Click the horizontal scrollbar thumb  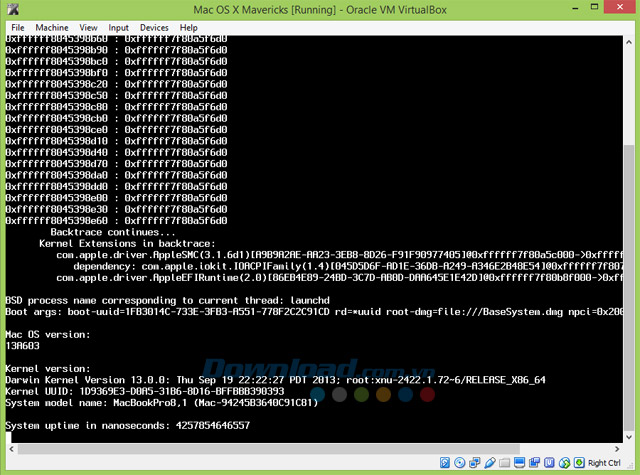(x=269, y=449)
